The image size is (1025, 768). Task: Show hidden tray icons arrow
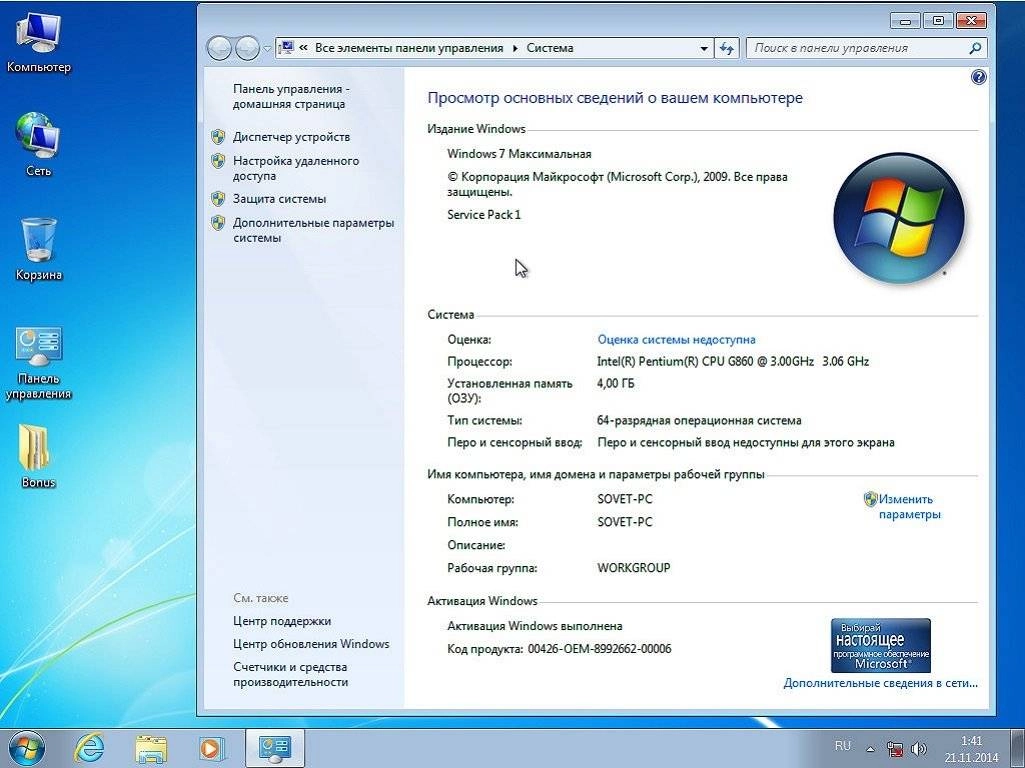[x=870, y=750]
